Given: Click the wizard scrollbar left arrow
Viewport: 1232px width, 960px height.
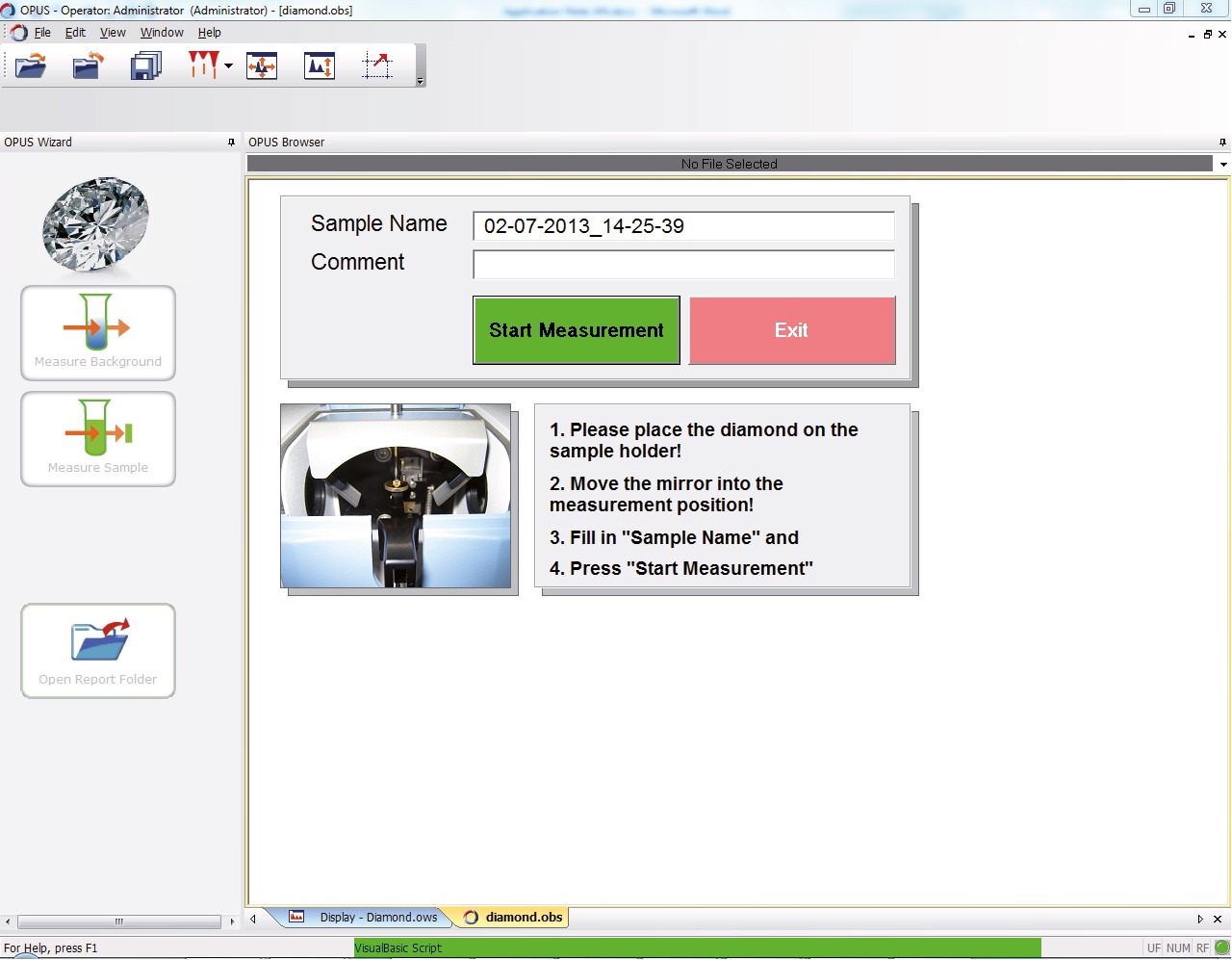Looking at the screenshot, I should [8, 921].
